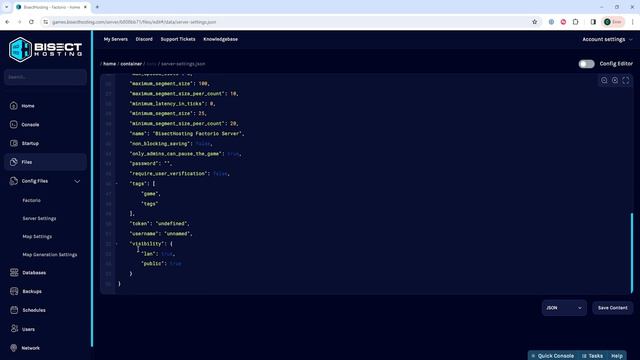Navigate to container breadcrumb link

[x=131, y=64]
